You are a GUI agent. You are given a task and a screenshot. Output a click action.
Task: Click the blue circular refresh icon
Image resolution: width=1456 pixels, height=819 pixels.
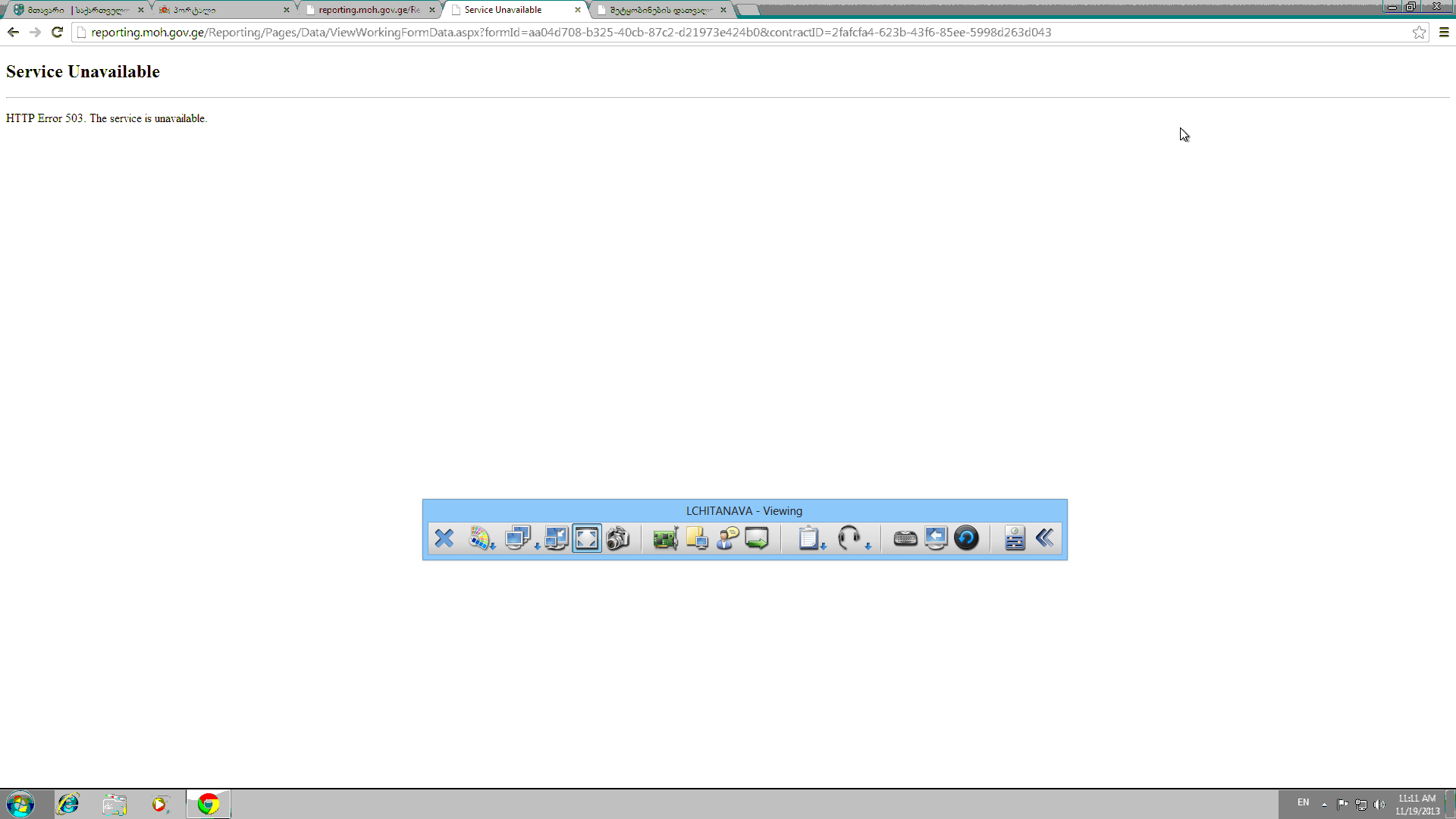click(x=966, y=538)
